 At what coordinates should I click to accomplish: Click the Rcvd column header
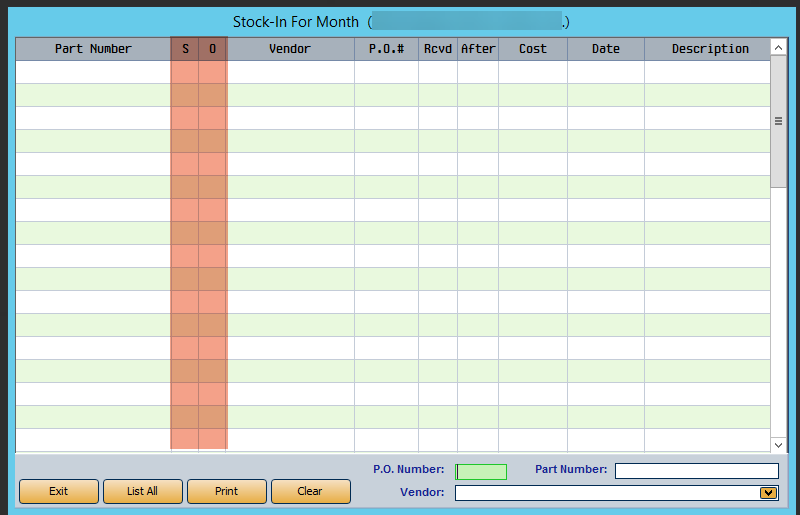438,49
